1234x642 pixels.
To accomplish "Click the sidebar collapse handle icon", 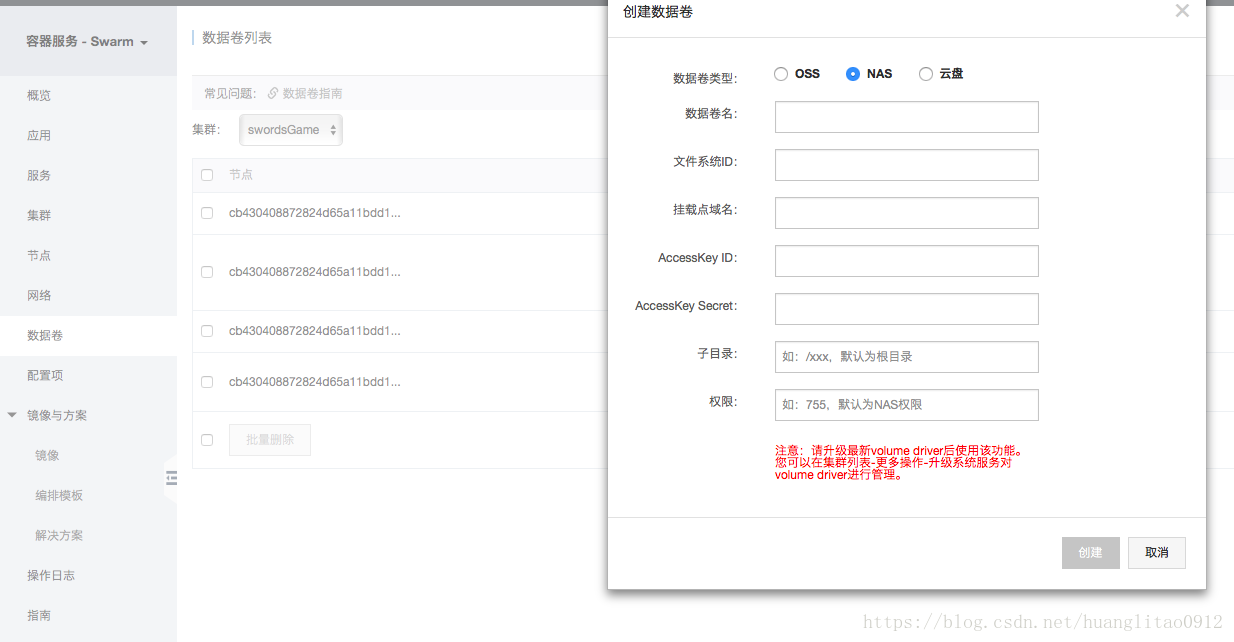I will point(171,478).
